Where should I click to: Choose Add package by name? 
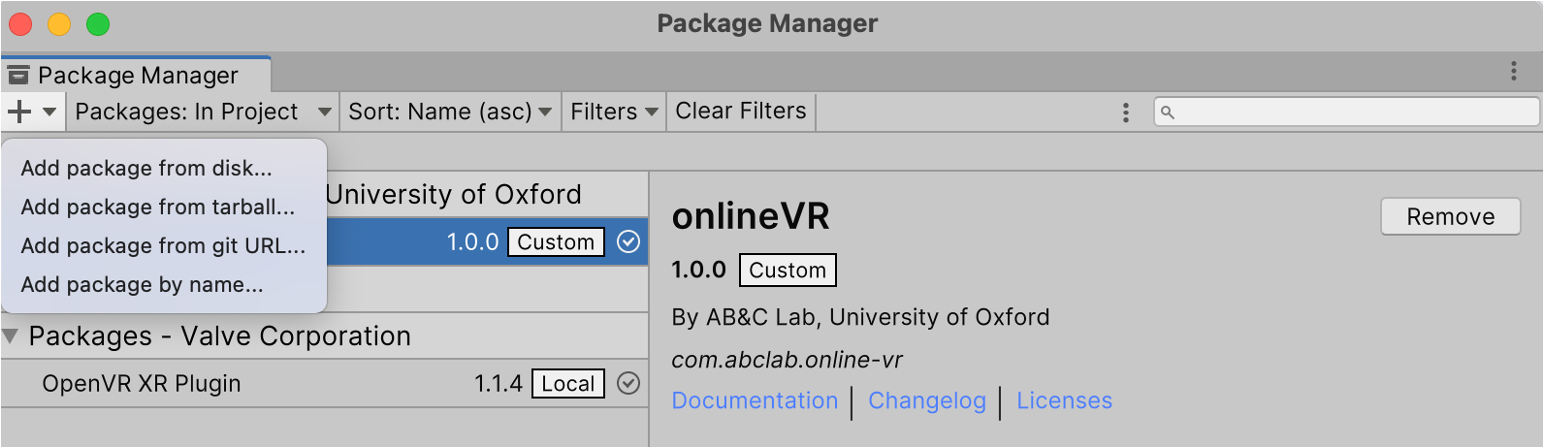click(142, 284)
